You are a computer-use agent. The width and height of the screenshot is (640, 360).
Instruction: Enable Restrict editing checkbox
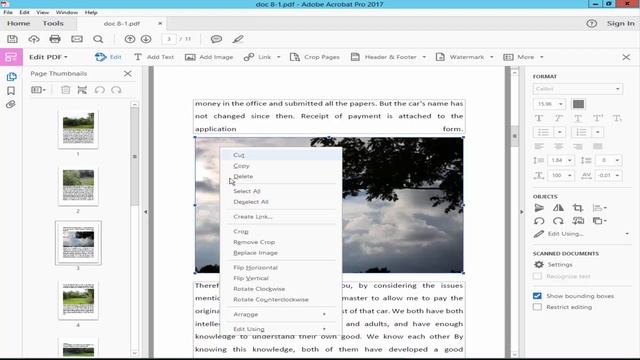pyautogui.click(x=537, y=307)
